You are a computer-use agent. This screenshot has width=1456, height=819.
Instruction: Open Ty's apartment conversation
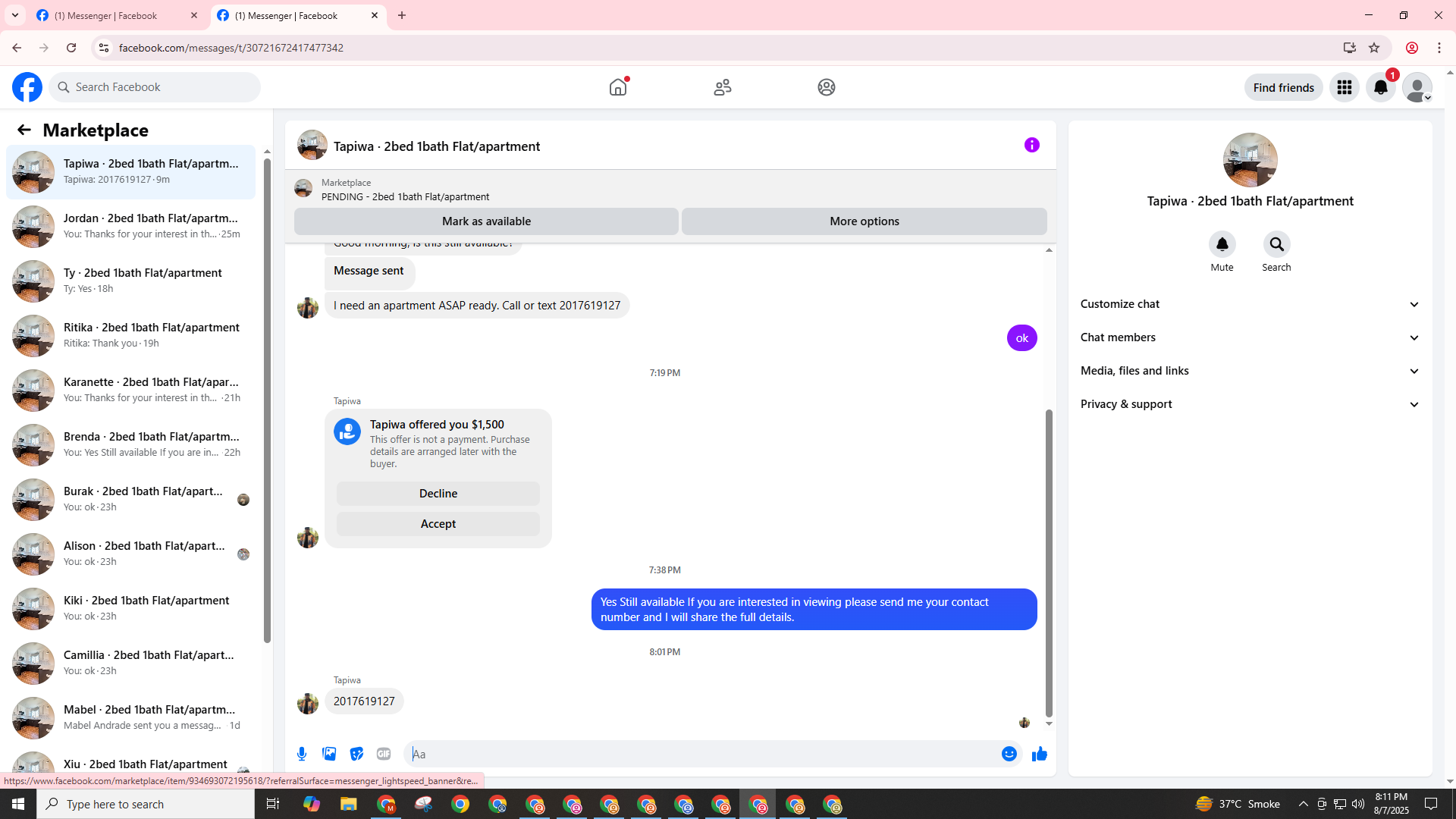pyautogui.click(x=131, y=281)
